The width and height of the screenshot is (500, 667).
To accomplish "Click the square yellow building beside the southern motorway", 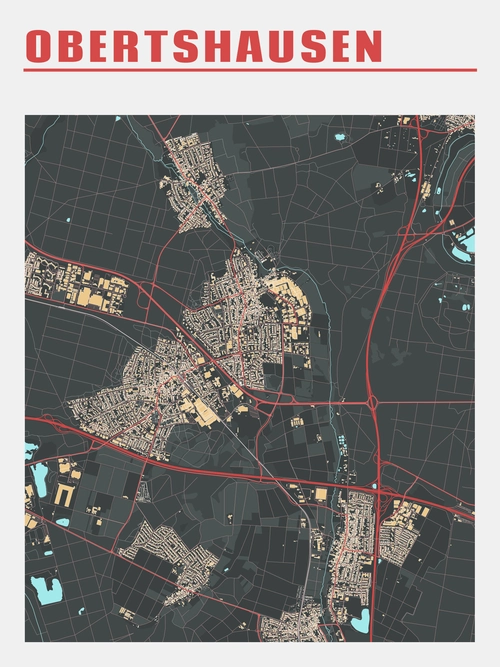I will pyautogui.click(x=320, y=494).
